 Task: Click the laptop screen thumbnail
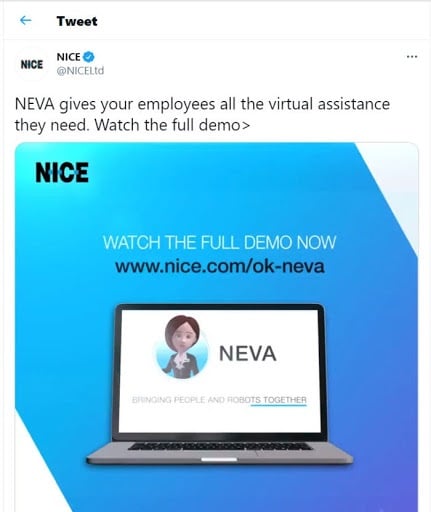click(x=220, y=371)
